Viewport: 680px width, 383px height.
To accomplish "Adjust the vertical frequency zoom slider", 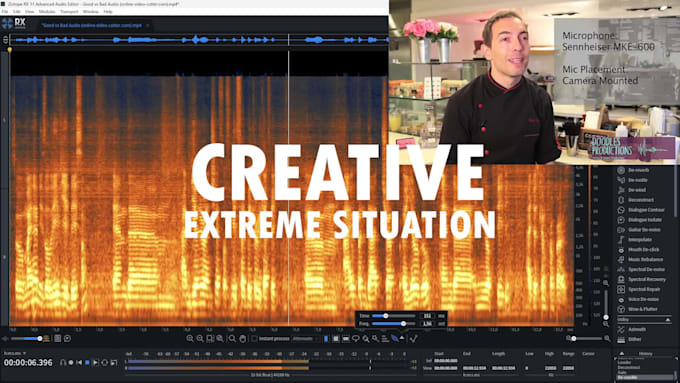I will click(x=606, y=304).
